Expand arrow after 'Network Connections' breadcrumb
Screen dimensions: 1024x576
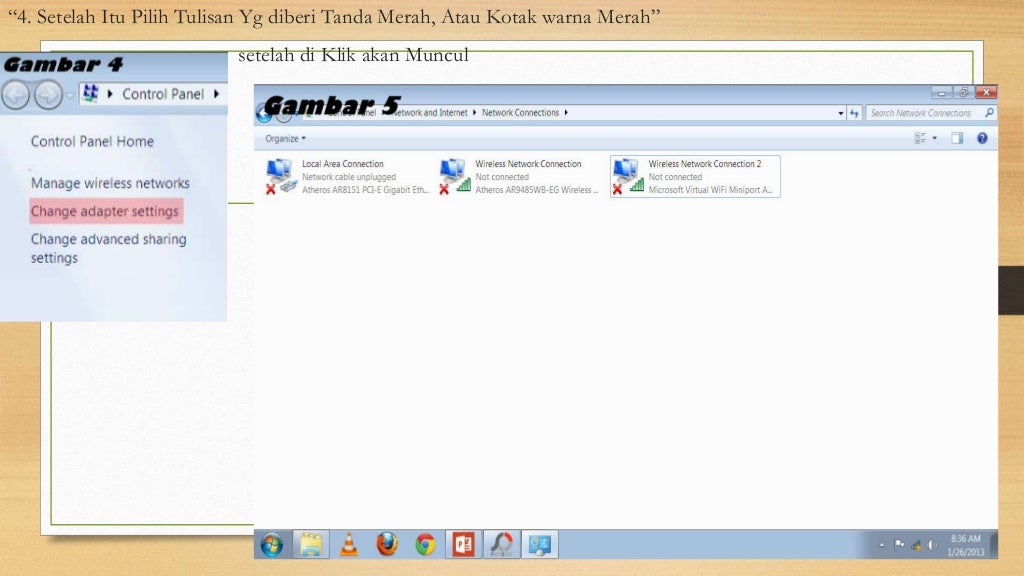[x=566, y=112]
